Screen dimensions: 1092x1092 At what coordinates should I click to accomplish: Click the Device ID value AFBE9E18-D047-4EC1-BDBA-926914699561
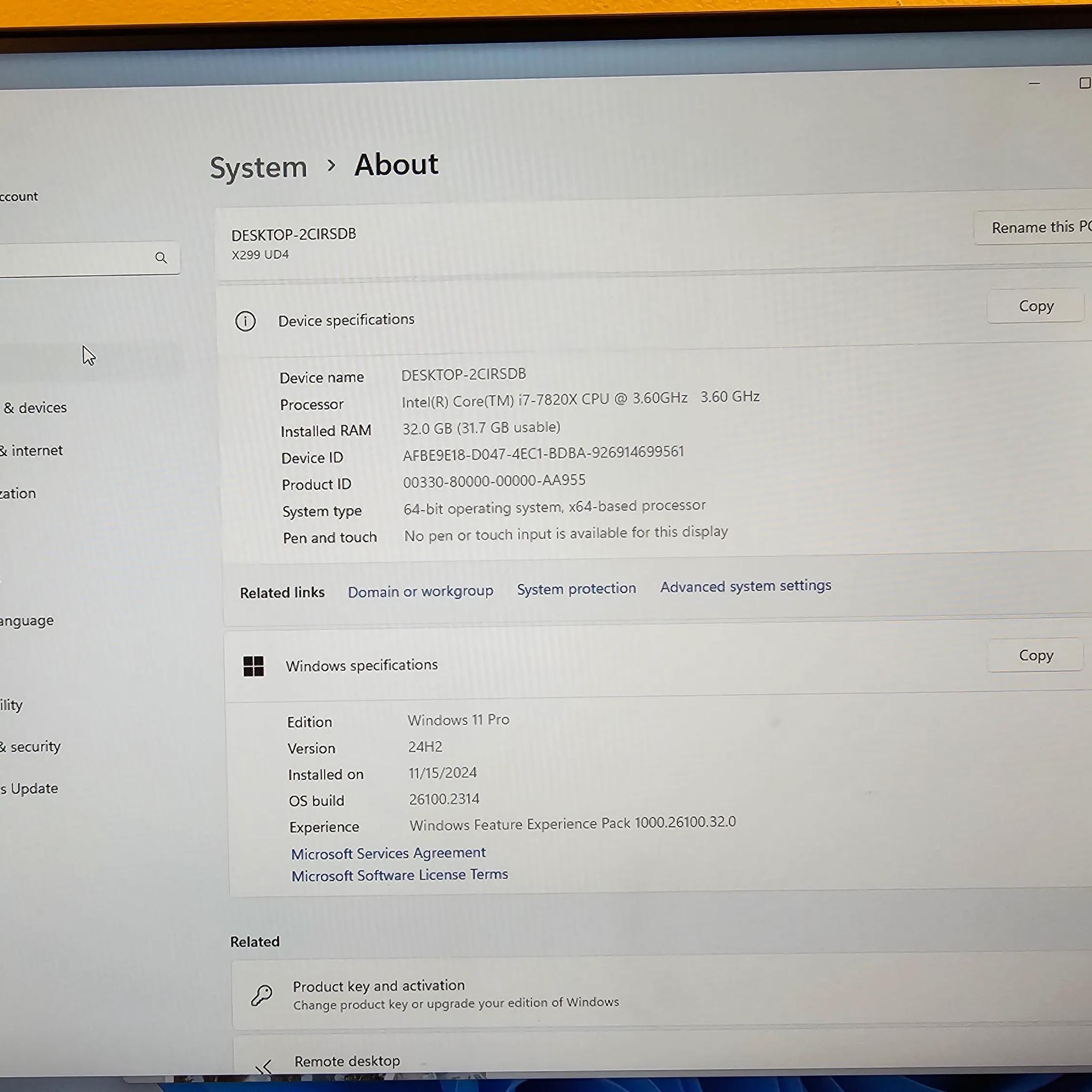click(543, 453)
